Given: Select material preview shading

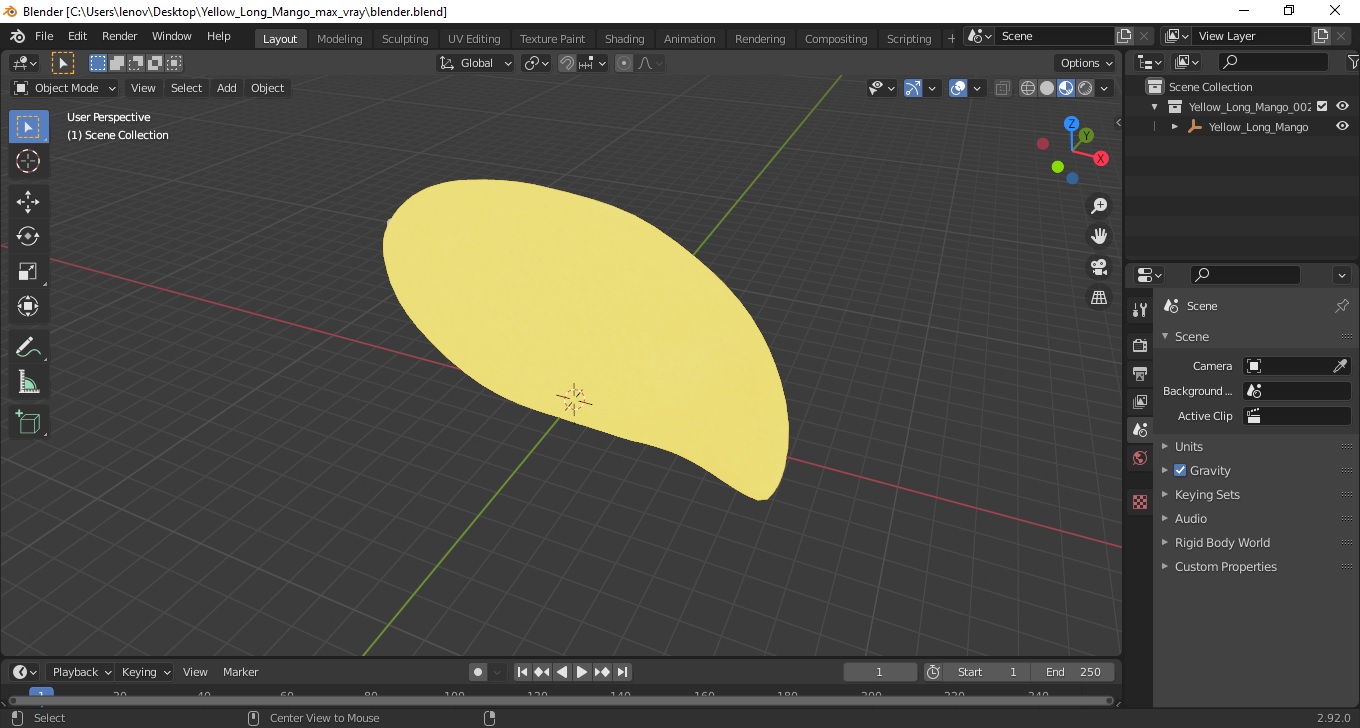Looking at the screenshot, I should (1066, 88).
